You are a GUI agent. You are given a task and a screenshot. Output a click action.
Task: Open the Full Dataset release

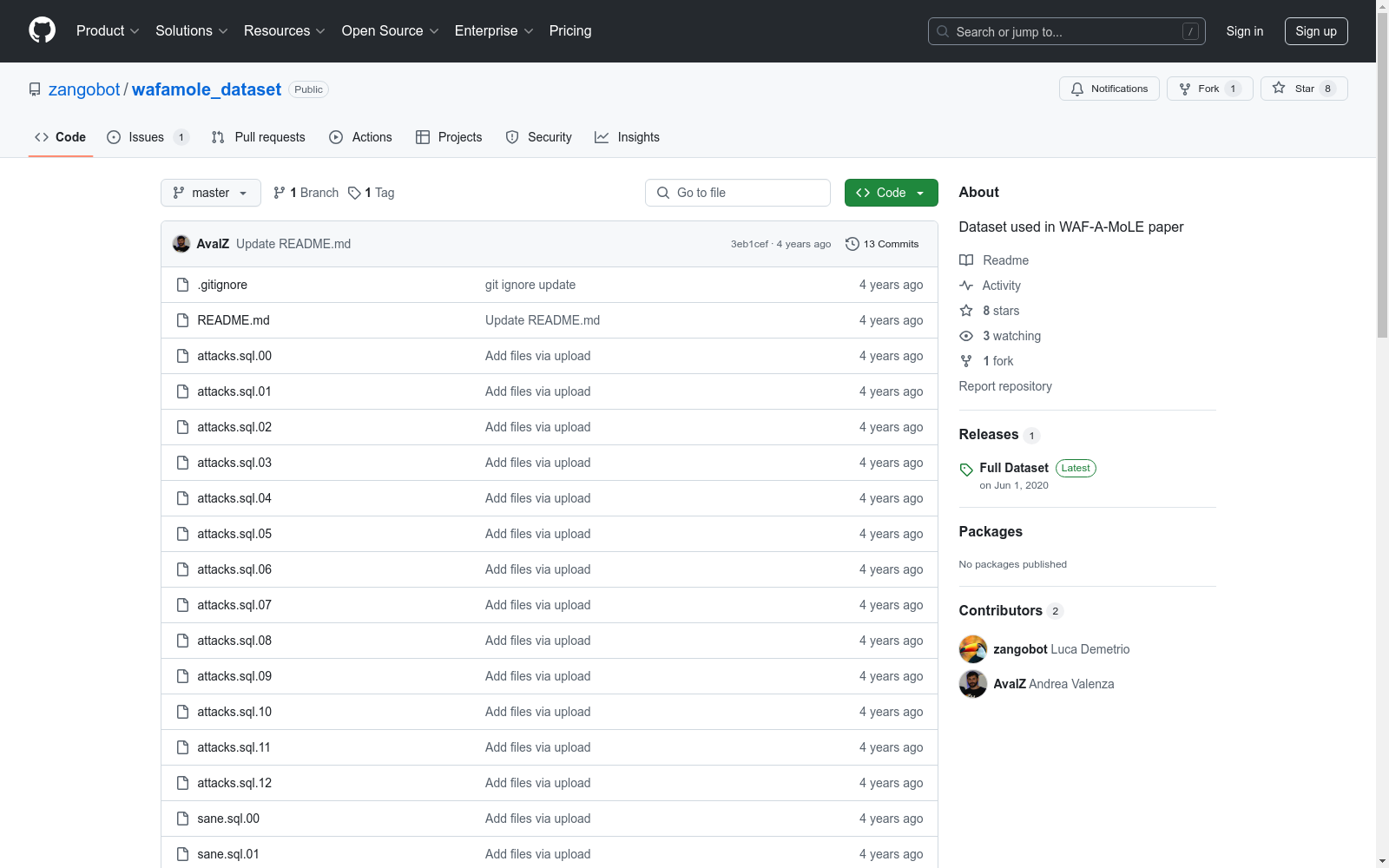pos(1014,468)
